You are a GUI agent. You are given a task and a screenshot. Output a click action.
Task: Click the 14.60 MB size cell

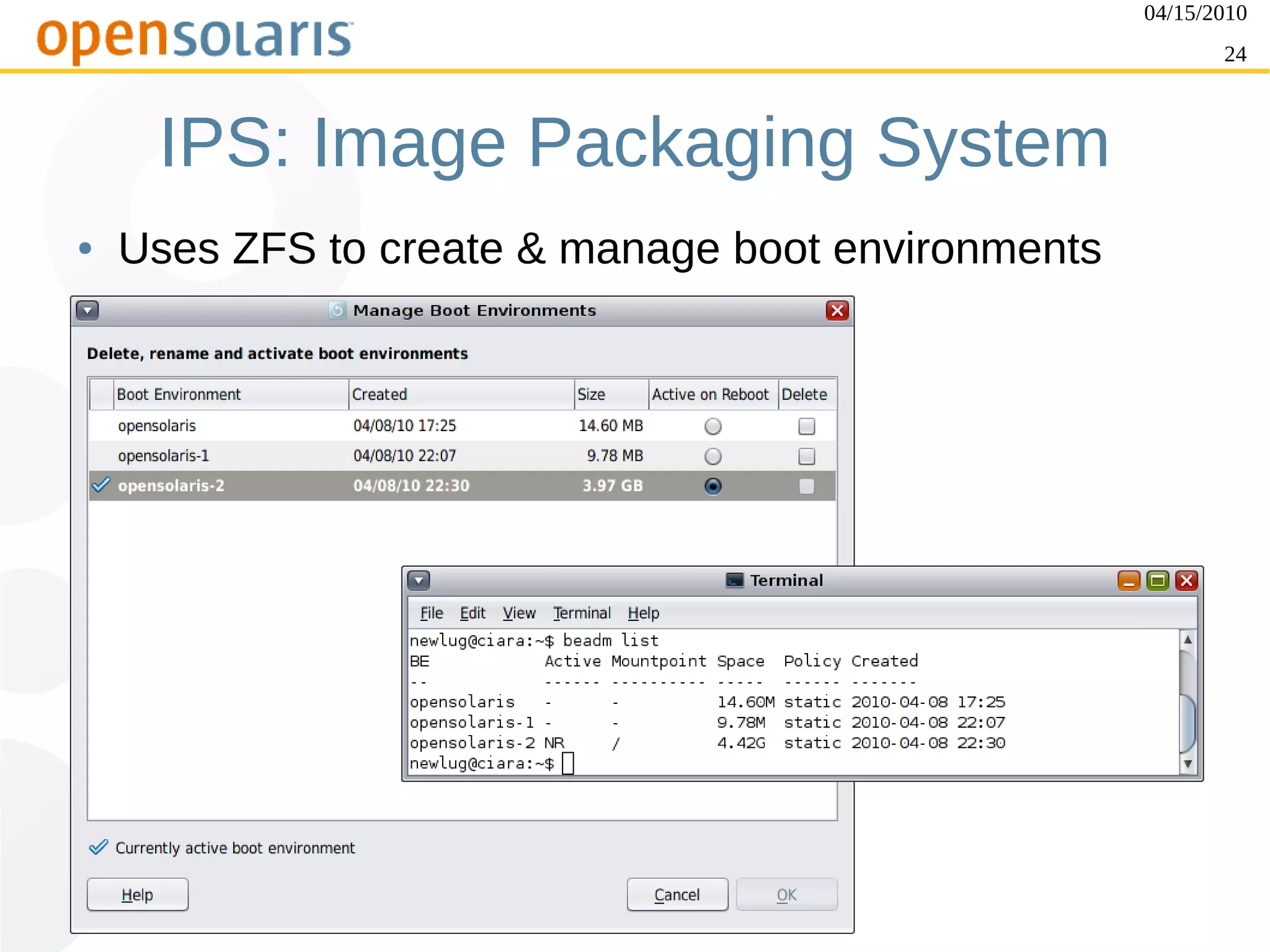tap(611, 426)
